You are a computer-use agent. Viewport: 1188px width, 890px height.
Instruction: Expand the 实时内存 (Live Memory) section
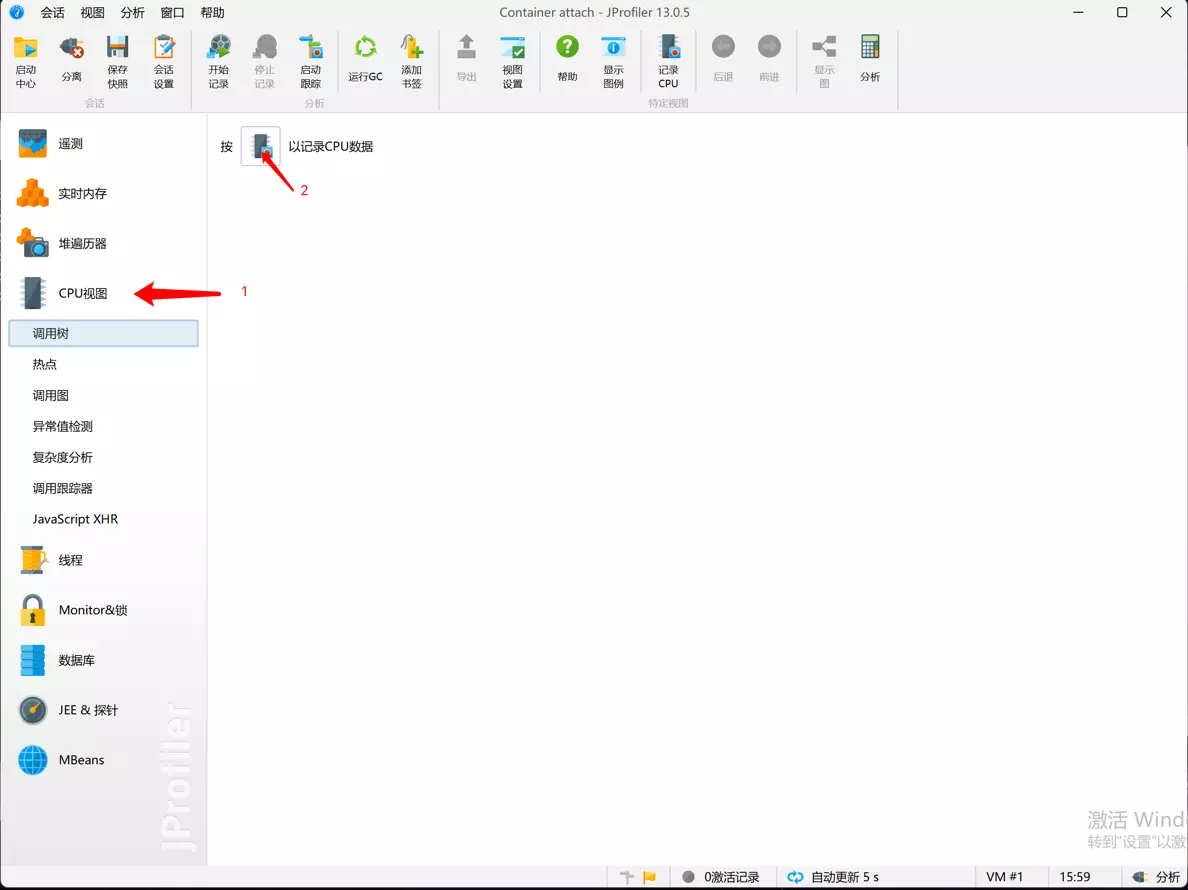point(82,194)
